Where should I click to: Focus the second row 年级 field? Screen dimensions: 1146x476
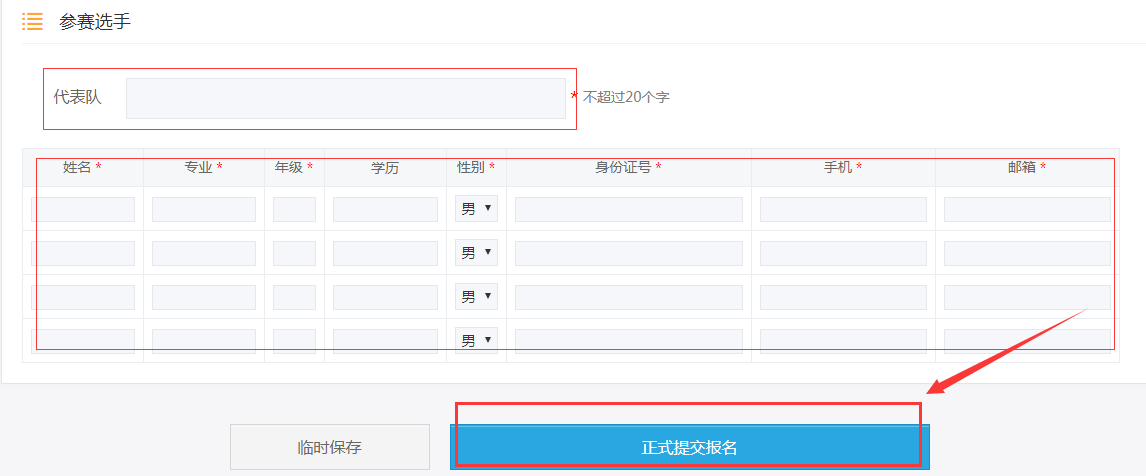coord(295,253)
